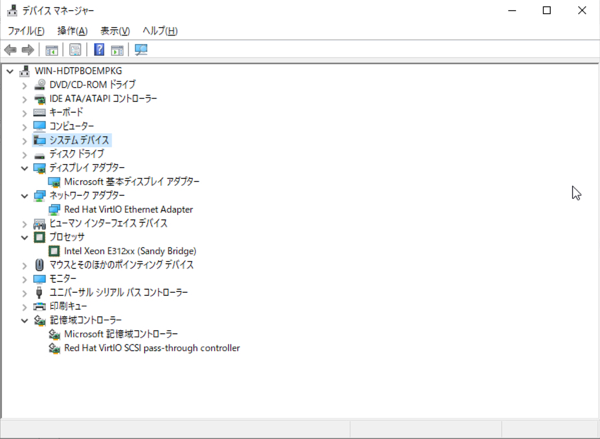Viewport: 600px width, 439px height.
Task: Close the Device Manager window
Action: tap(582, 10)
